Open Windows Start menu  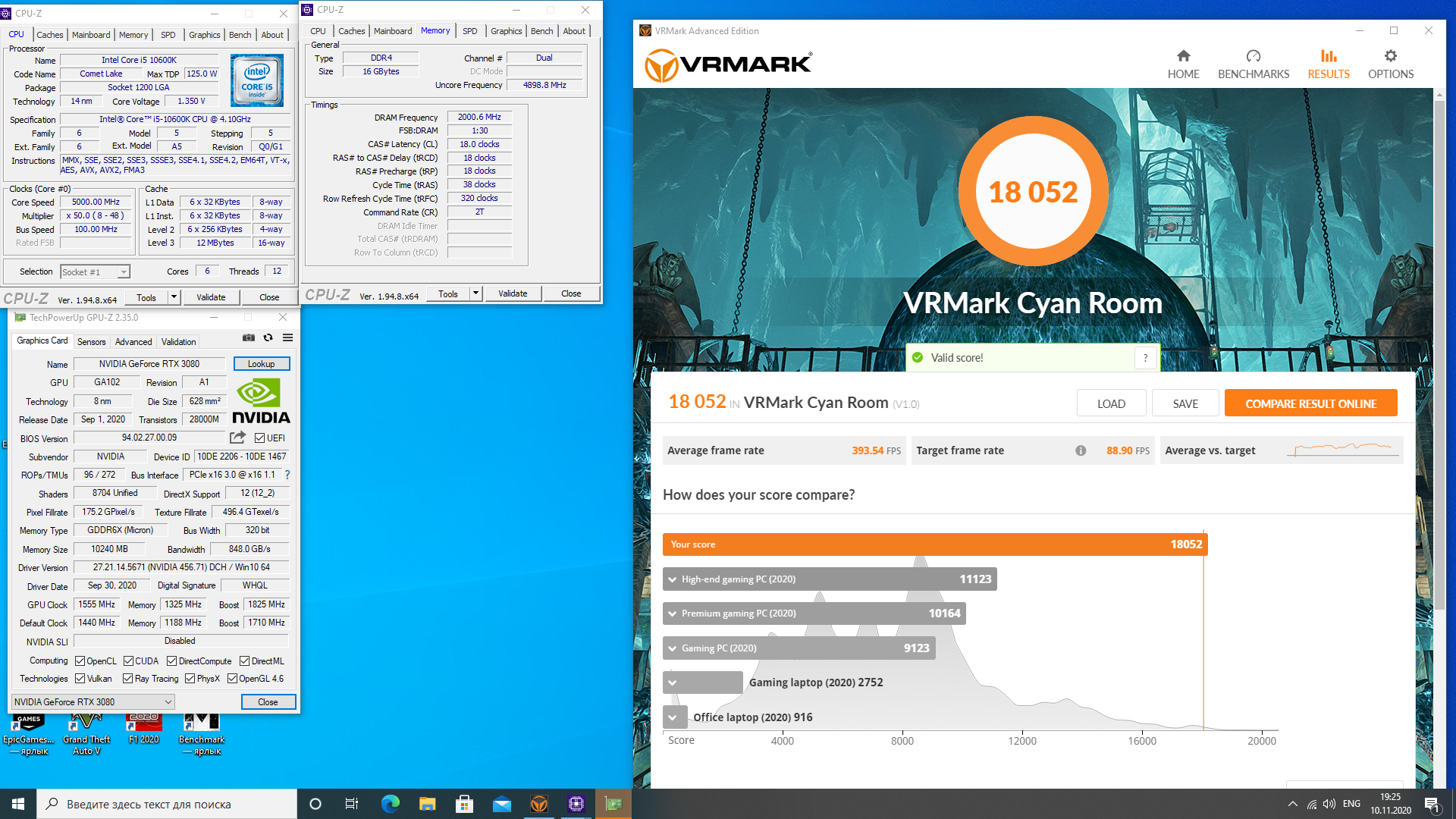click(x=18, y=804)
